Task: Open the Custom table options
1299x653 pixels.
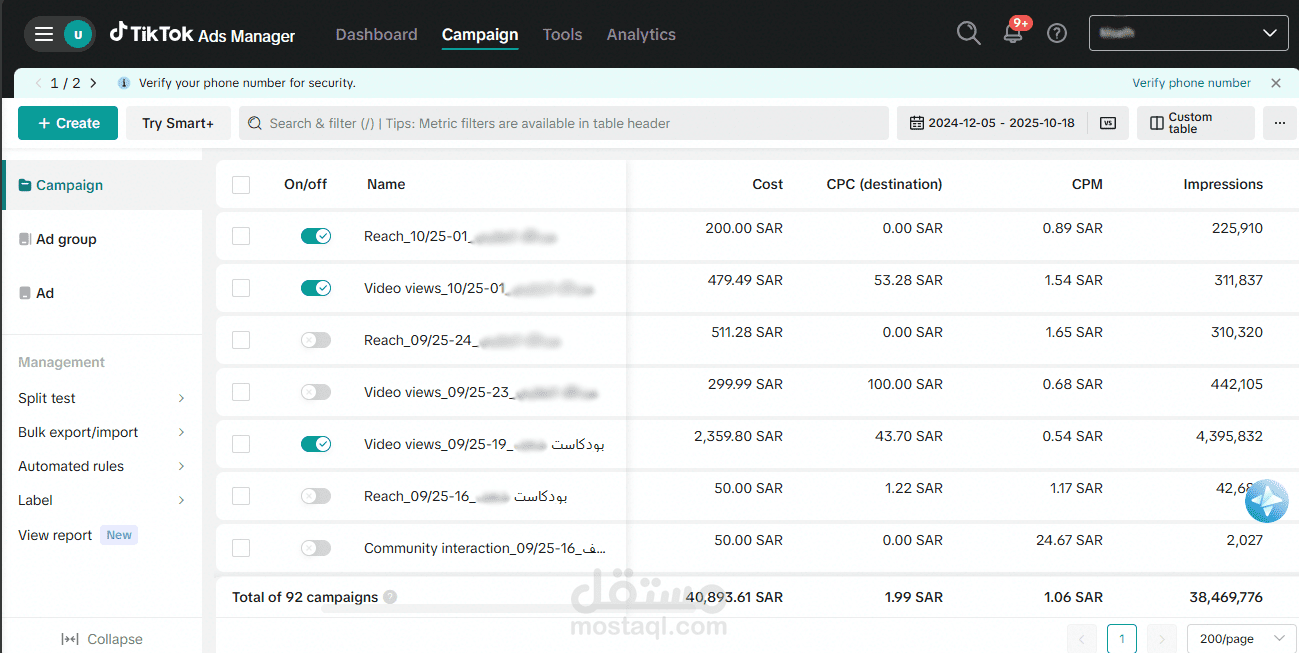Action: (x=1195, y=123)
